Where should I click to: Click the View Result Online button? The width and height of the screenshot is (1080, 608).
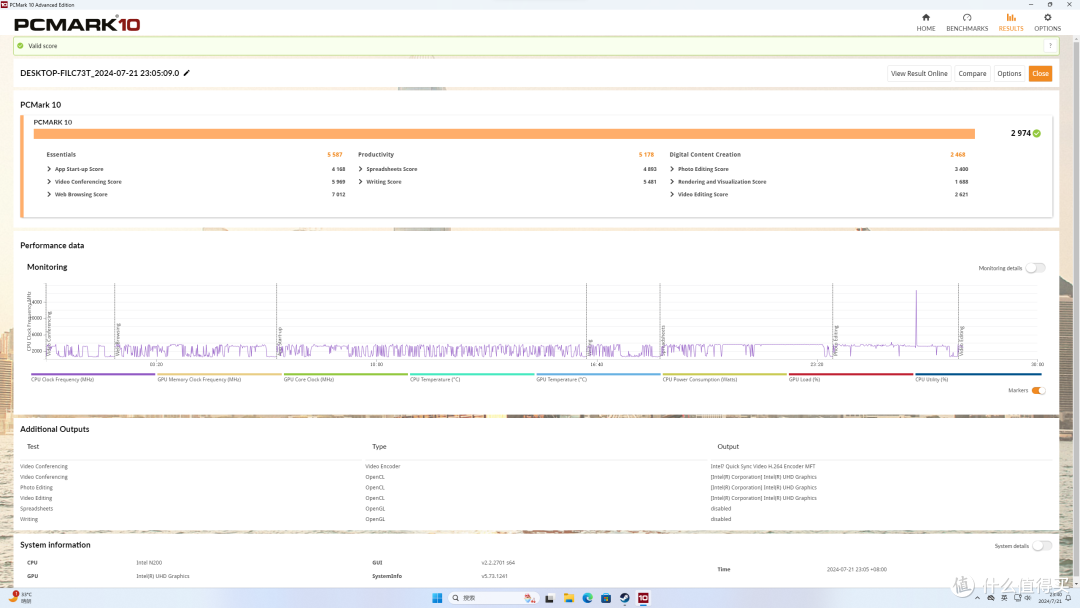(919, 73)
